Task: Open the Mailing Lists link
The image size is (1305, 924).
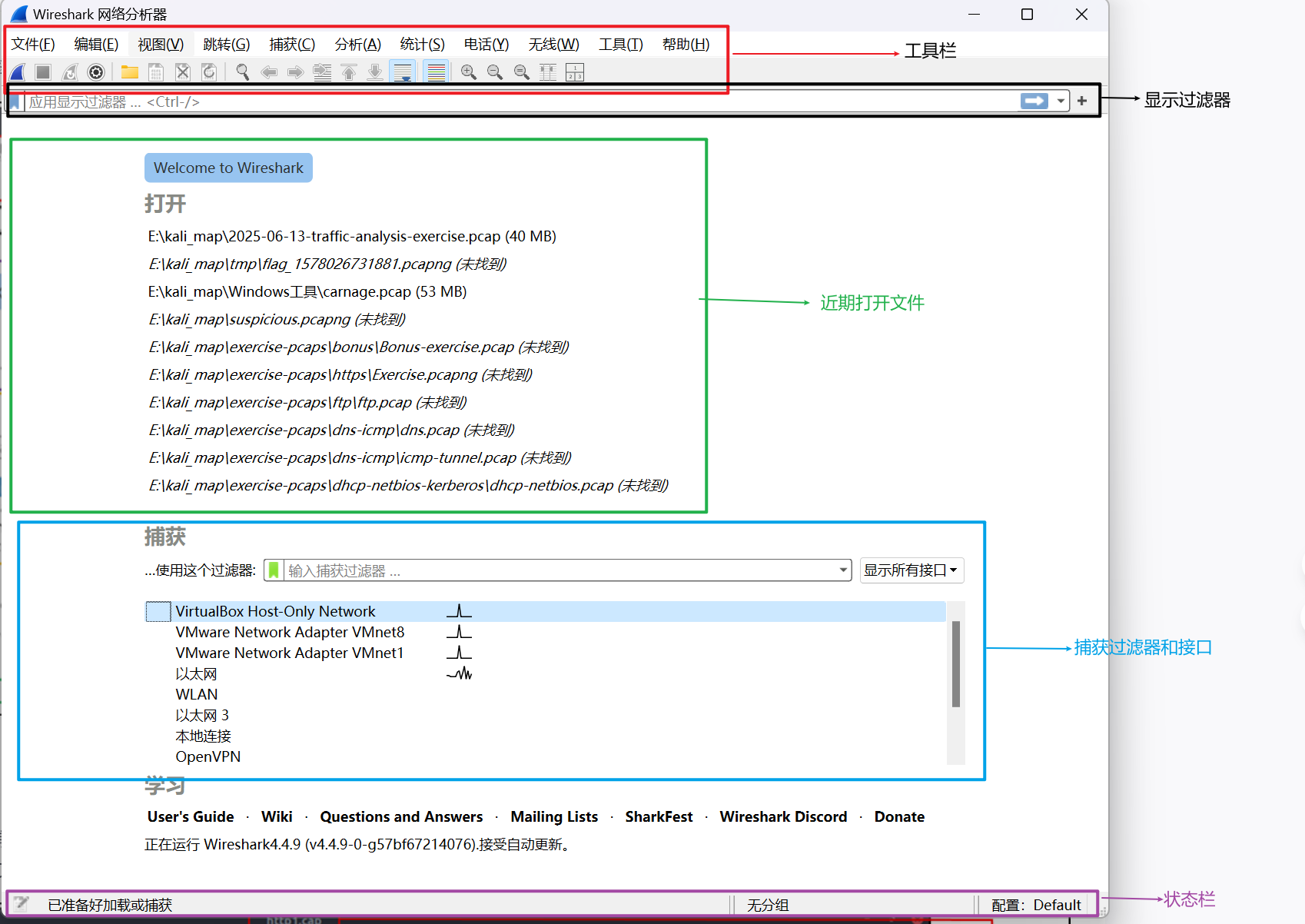Action: 554,816
